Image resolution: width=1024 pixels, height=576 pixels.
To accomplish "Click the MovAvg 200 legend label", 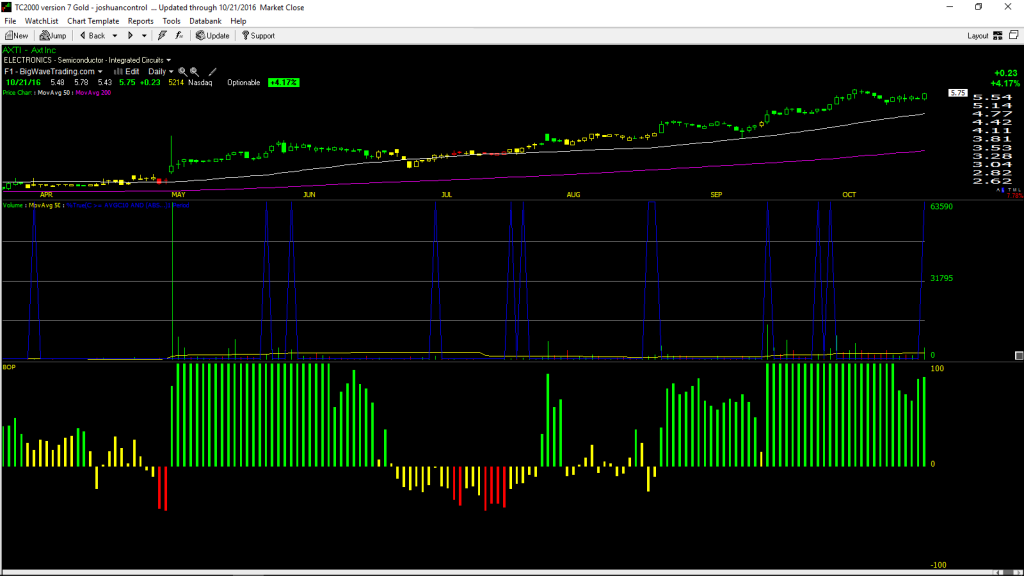I will pos(93,93).
